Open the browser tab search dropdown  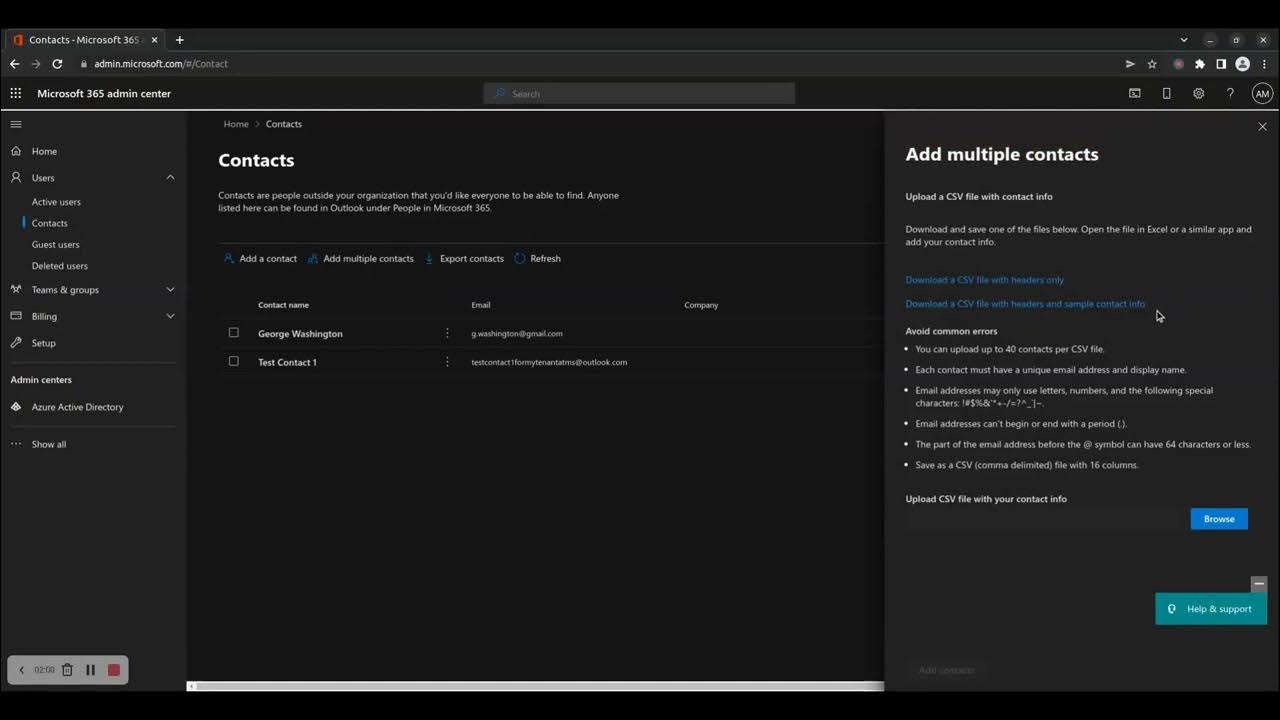click(x=1184, y=40)
